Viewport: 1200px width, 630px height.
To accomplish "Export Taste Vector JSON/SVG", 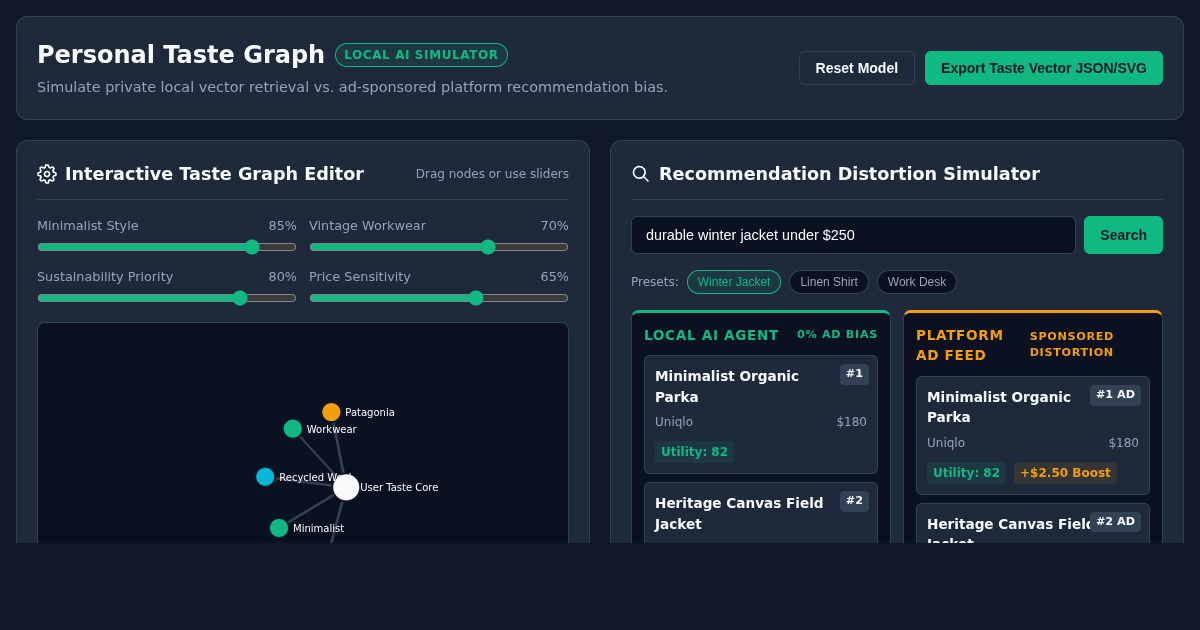I will pos(1044,68).
